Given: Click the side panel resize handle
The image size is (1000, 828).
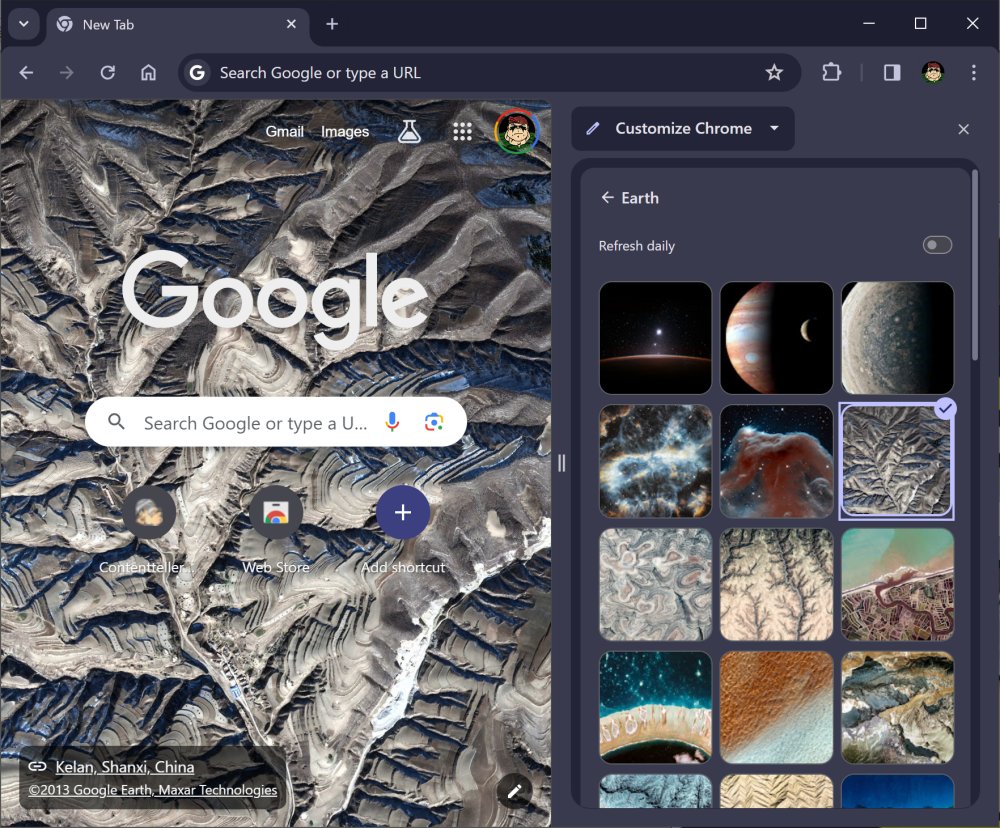Looking at the screenshot, I should [x=561, y=463].
